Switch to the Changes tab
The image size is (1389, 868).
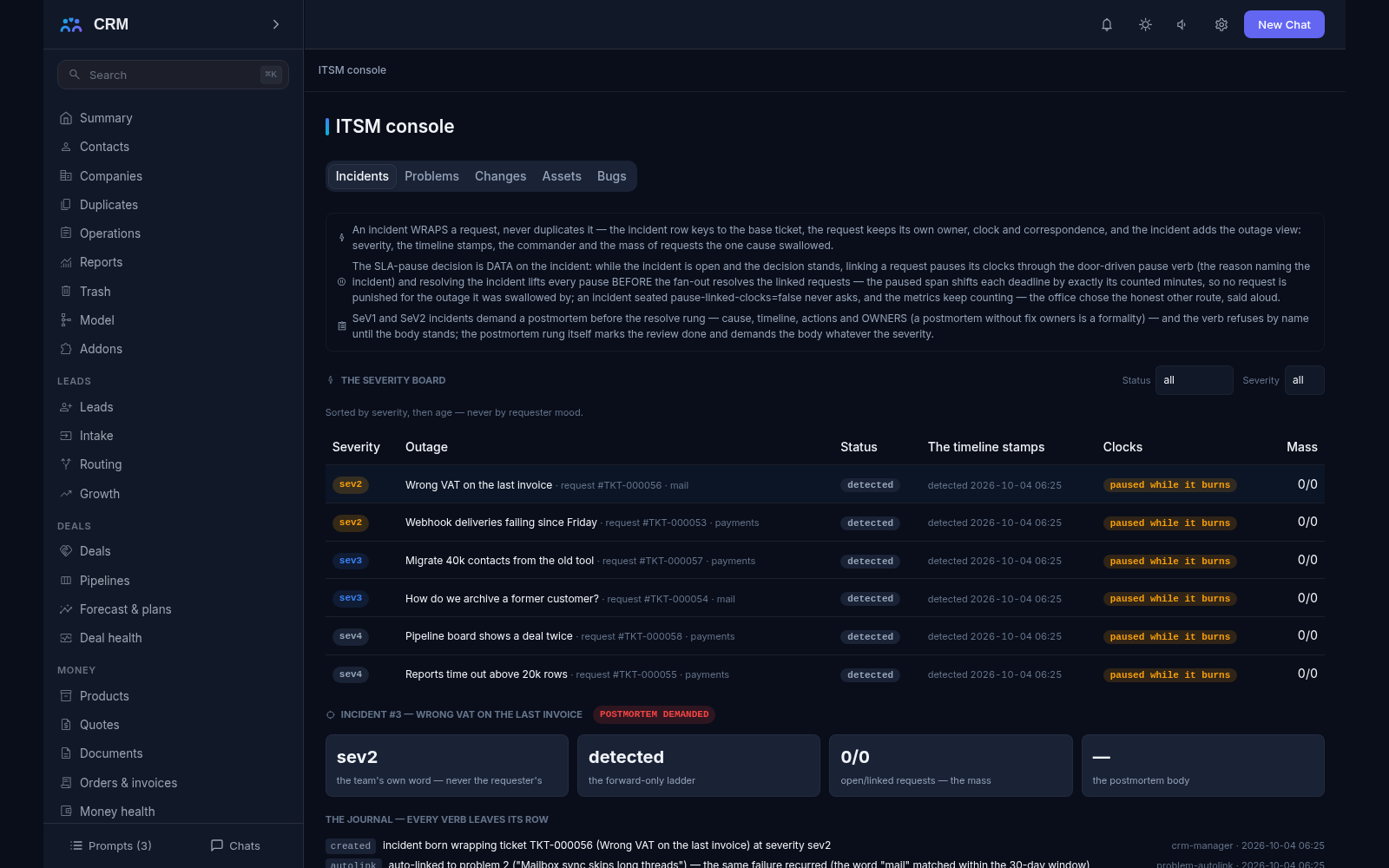500,176
